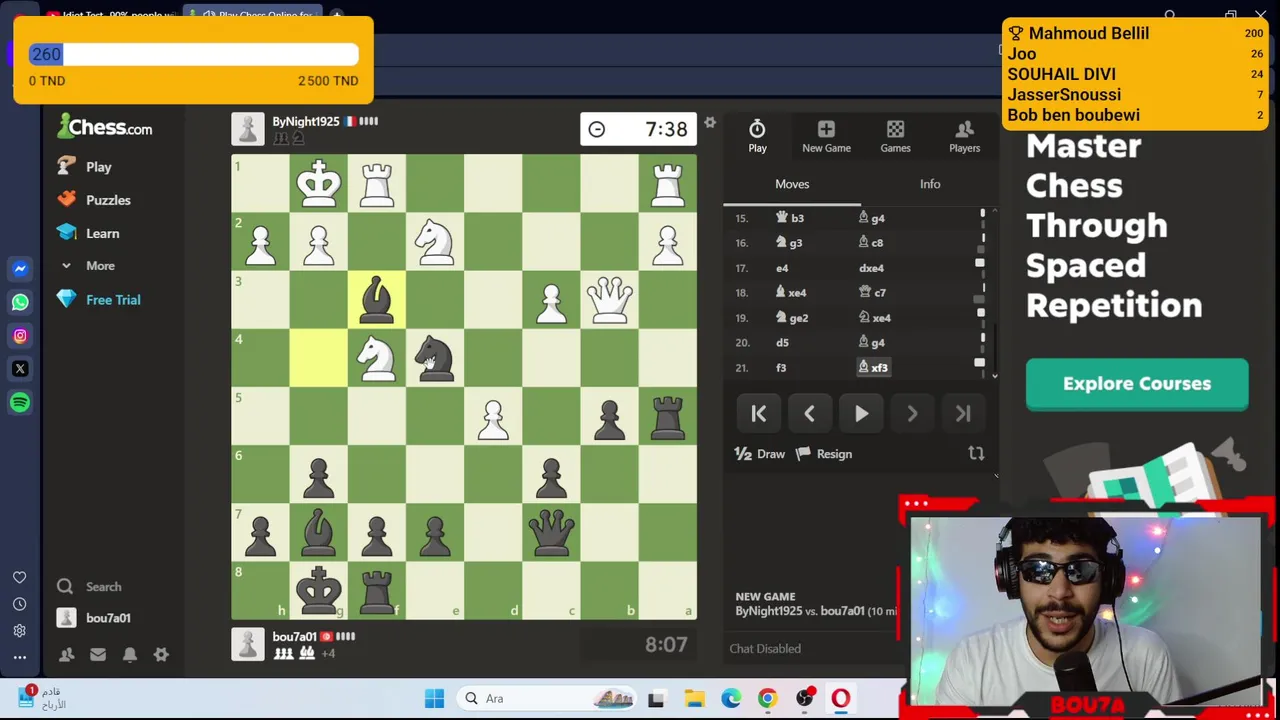
Task: Play through the moves
Action: pyautogui.click(x=861, y=413)
